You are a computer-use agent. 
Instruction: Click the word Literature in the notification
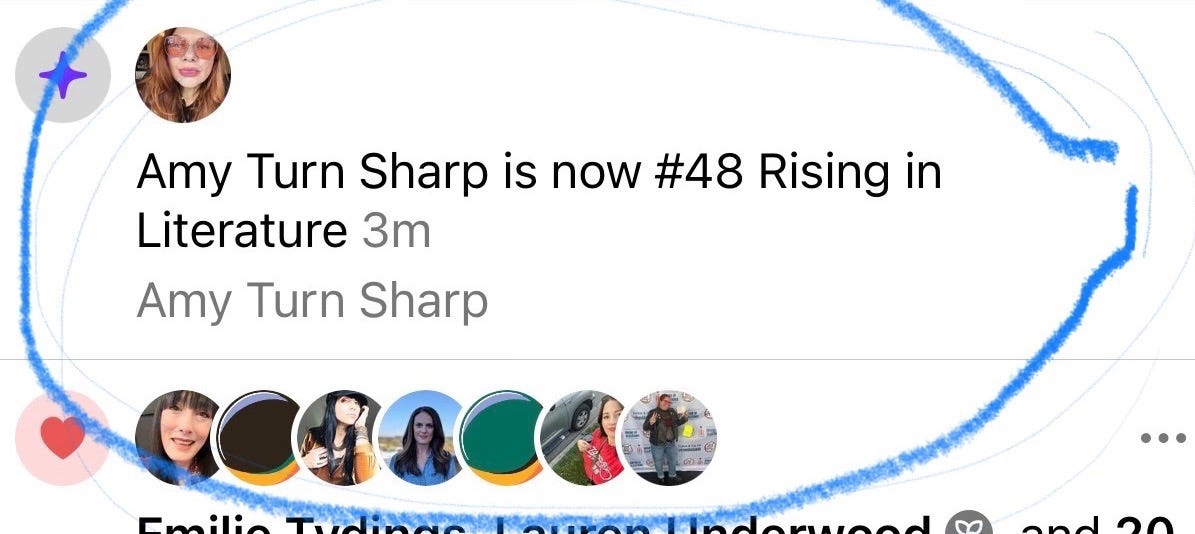(242, 230)
